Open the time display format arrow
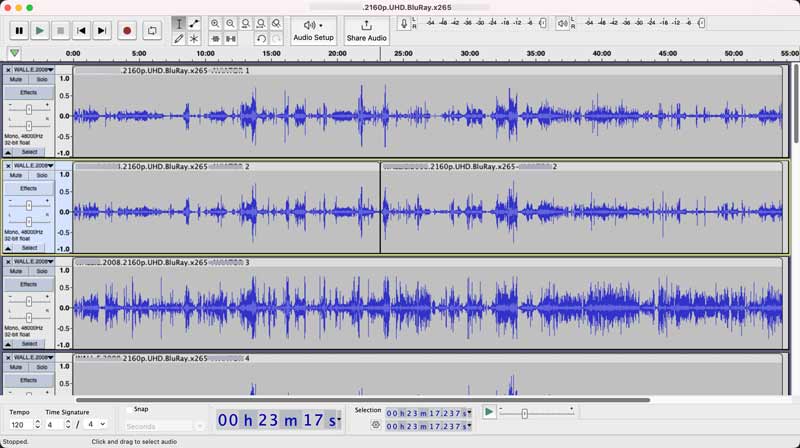800x448 pixels. (338, 420)
